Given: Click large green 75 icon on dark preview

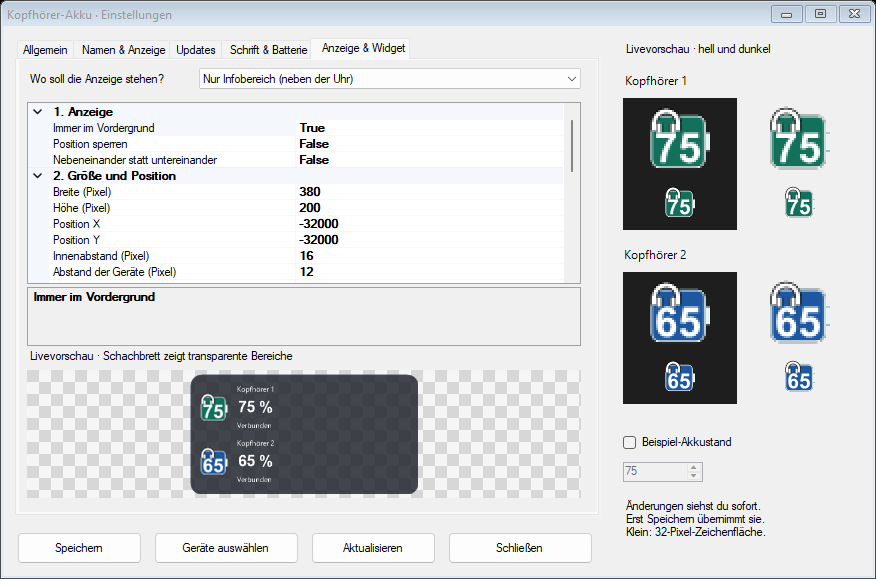Looking at the screenshot, I should [680, 139].
